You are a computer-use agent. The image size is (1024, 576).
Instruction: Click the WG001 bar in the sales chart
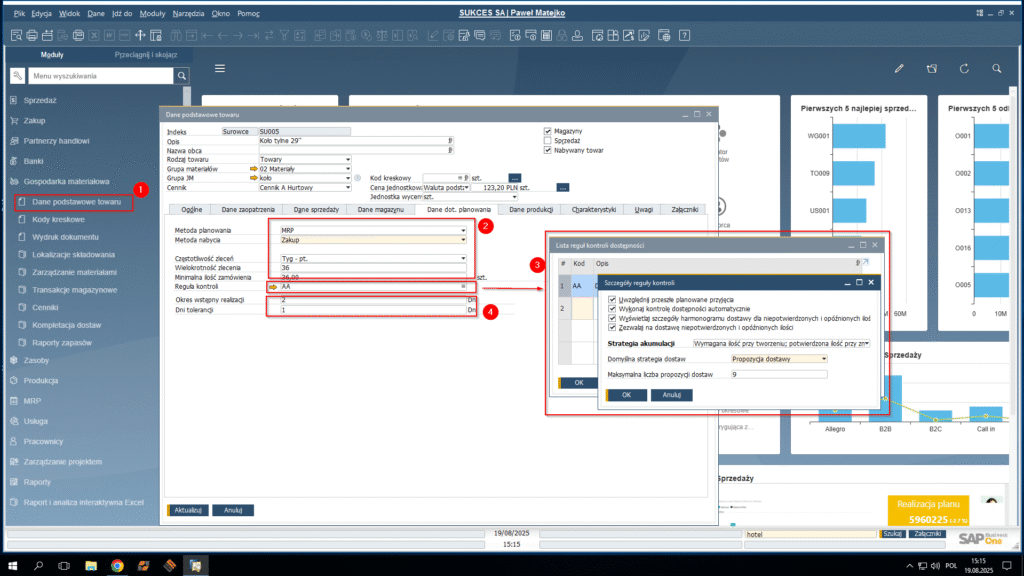click(859, 136)
